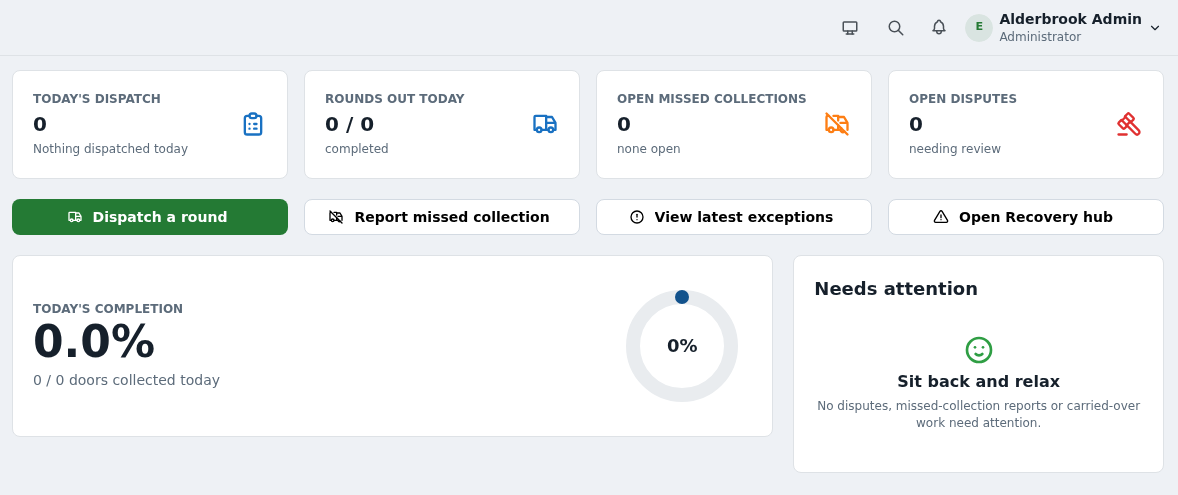Click the green smiley face icon

click(978, 350)
